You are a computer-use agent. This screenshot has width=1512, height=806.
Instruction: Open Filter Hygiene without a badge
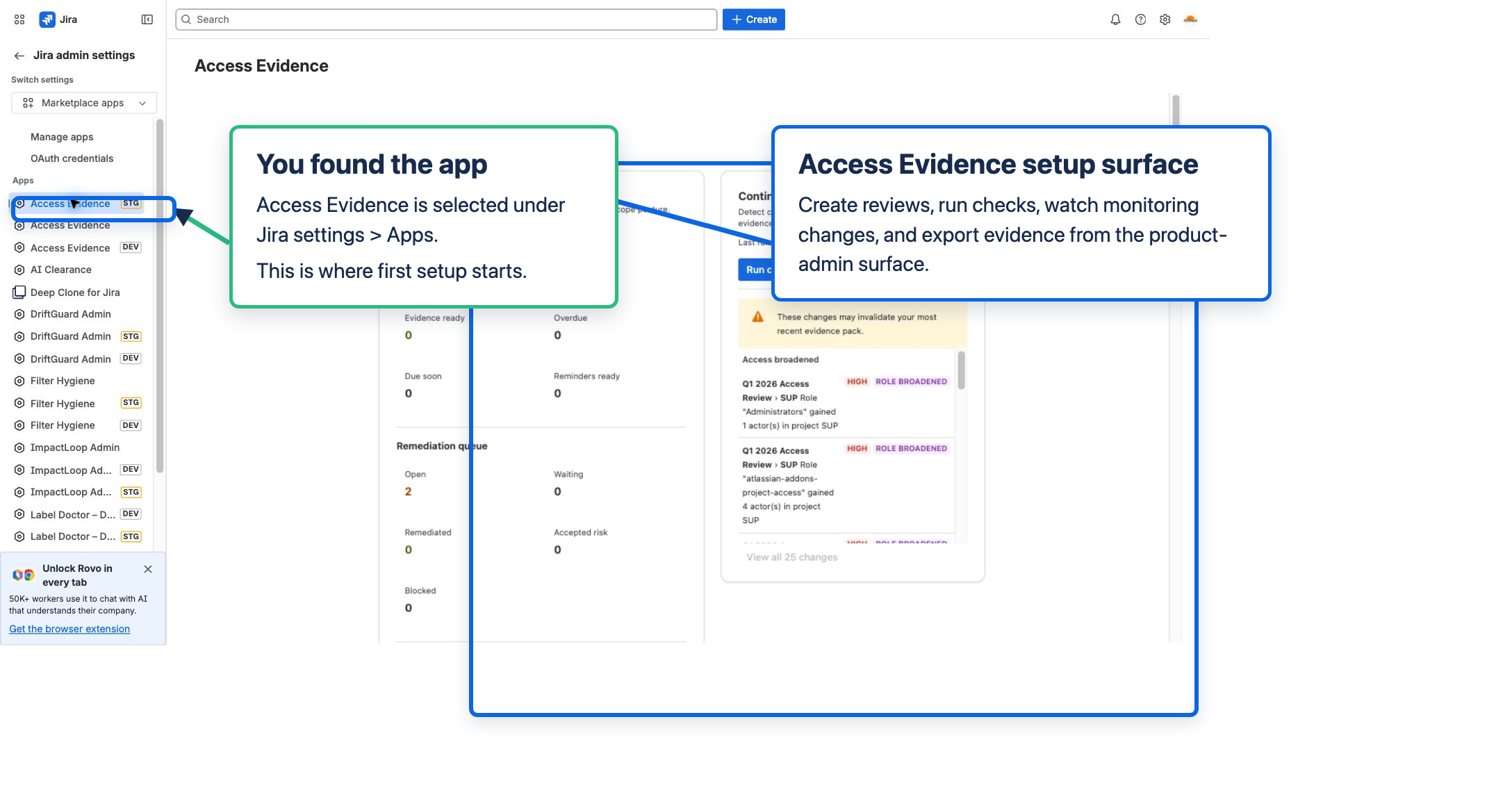pyautogui.click(x=78, y=381)
